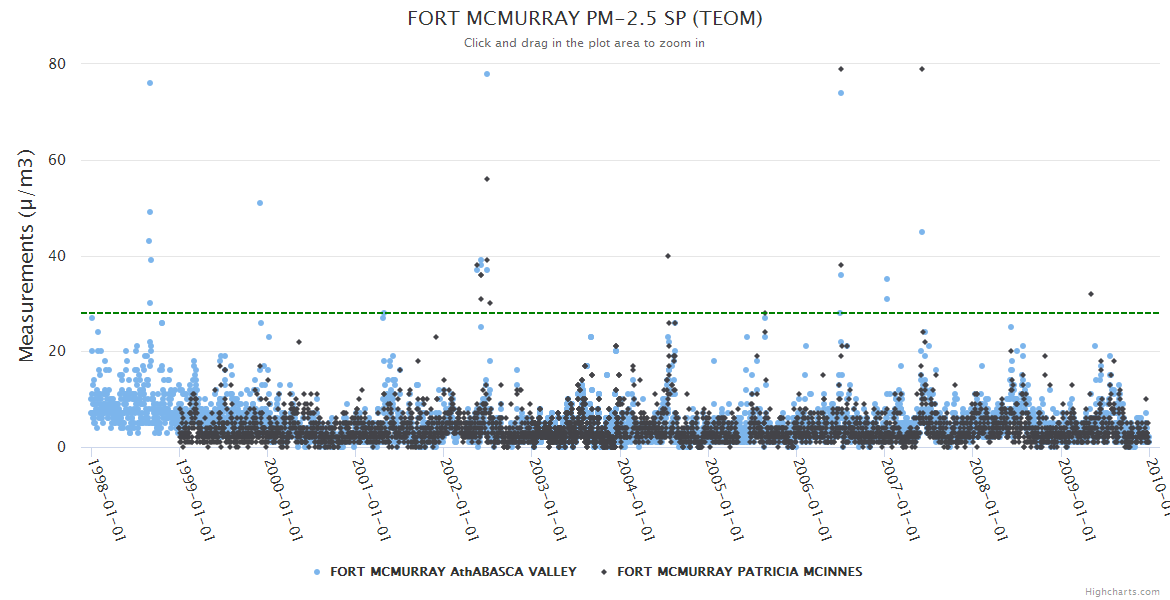The image size is (1170, 600).
Task: Click the Measurements (µ/m3) y-axis title
Action: [x=28, y=255]
